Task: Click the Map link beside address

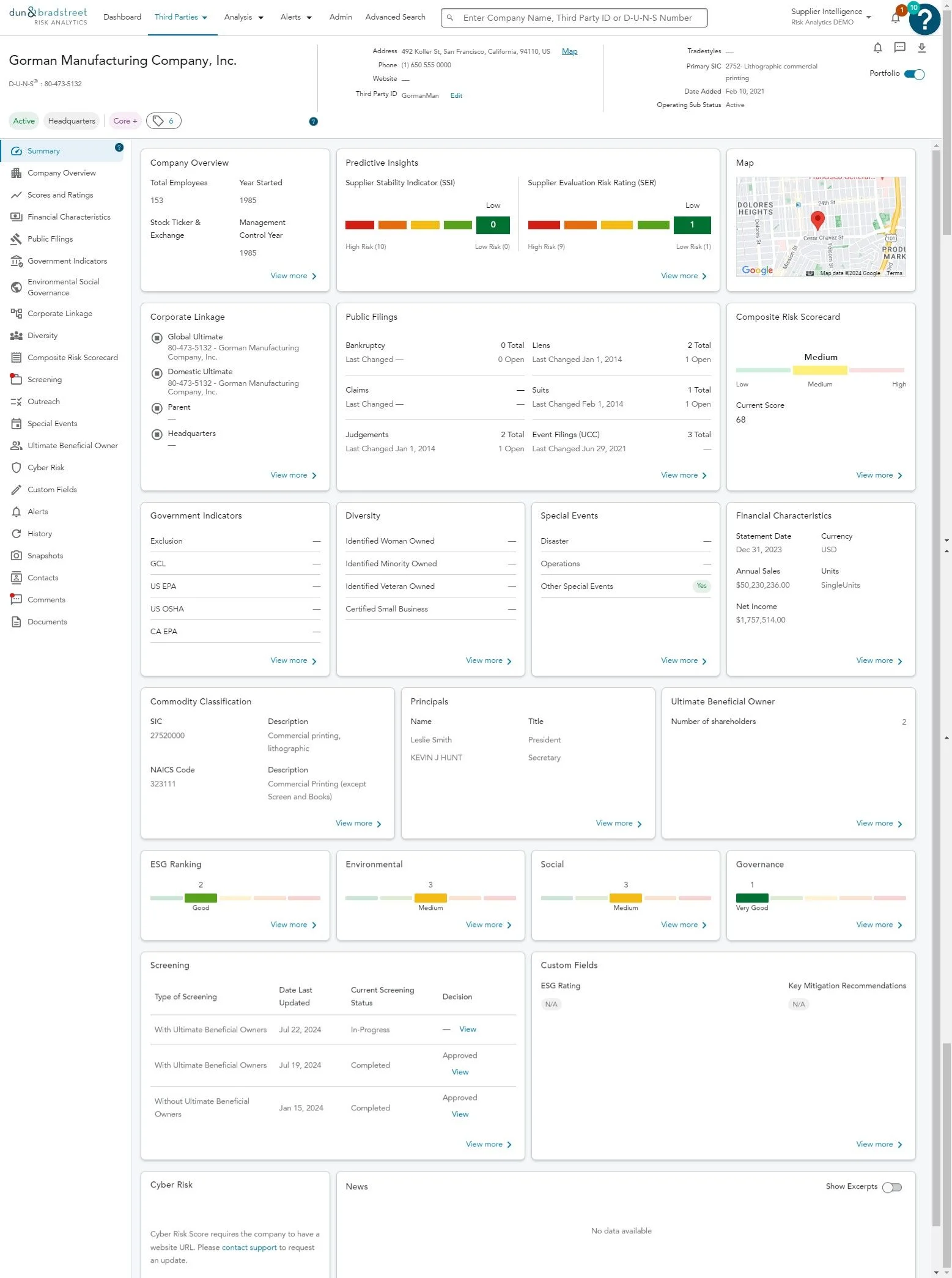Action: [569, 51]
